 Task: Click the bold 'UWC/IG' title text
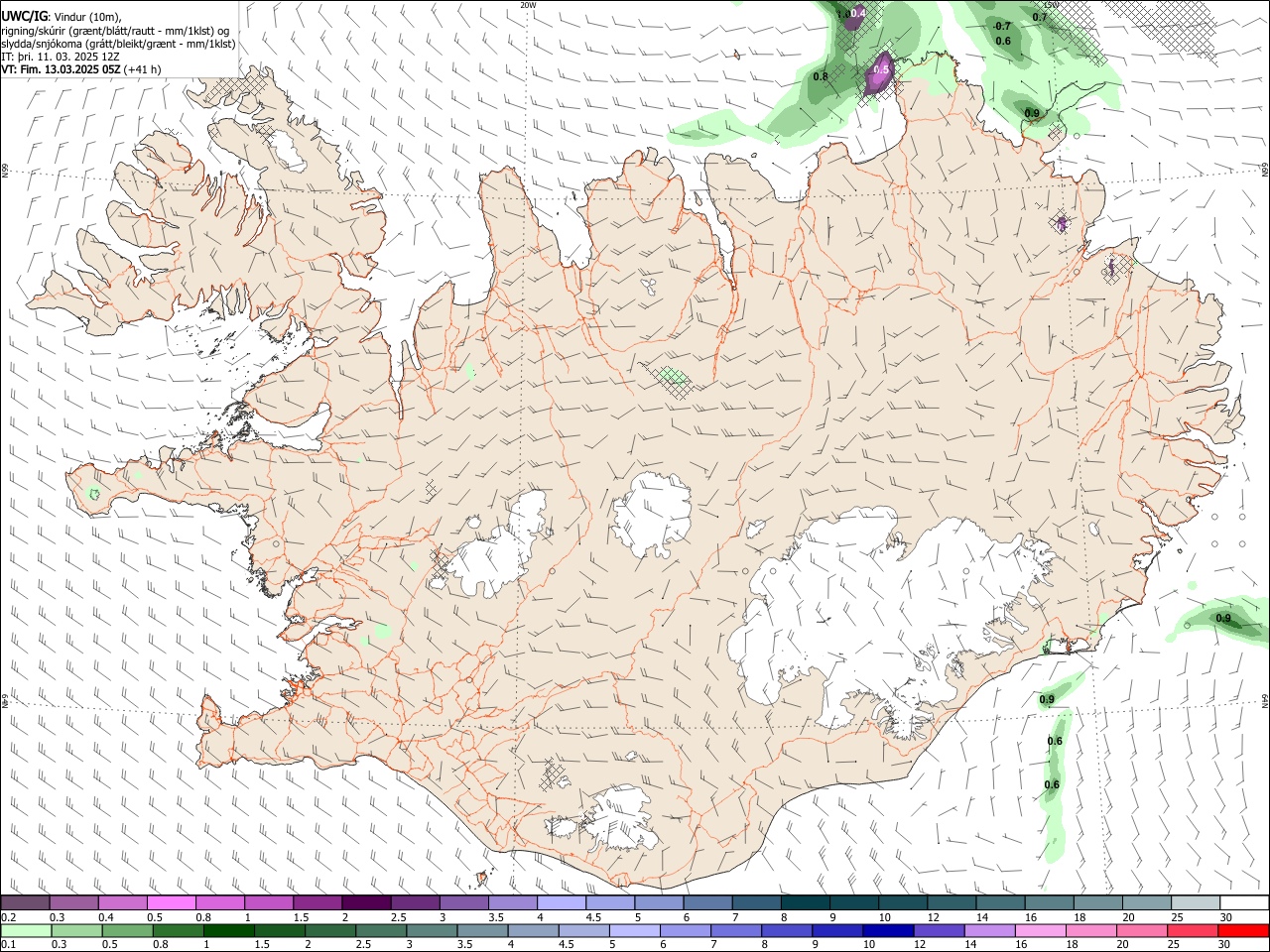click(x=24, y=15)
